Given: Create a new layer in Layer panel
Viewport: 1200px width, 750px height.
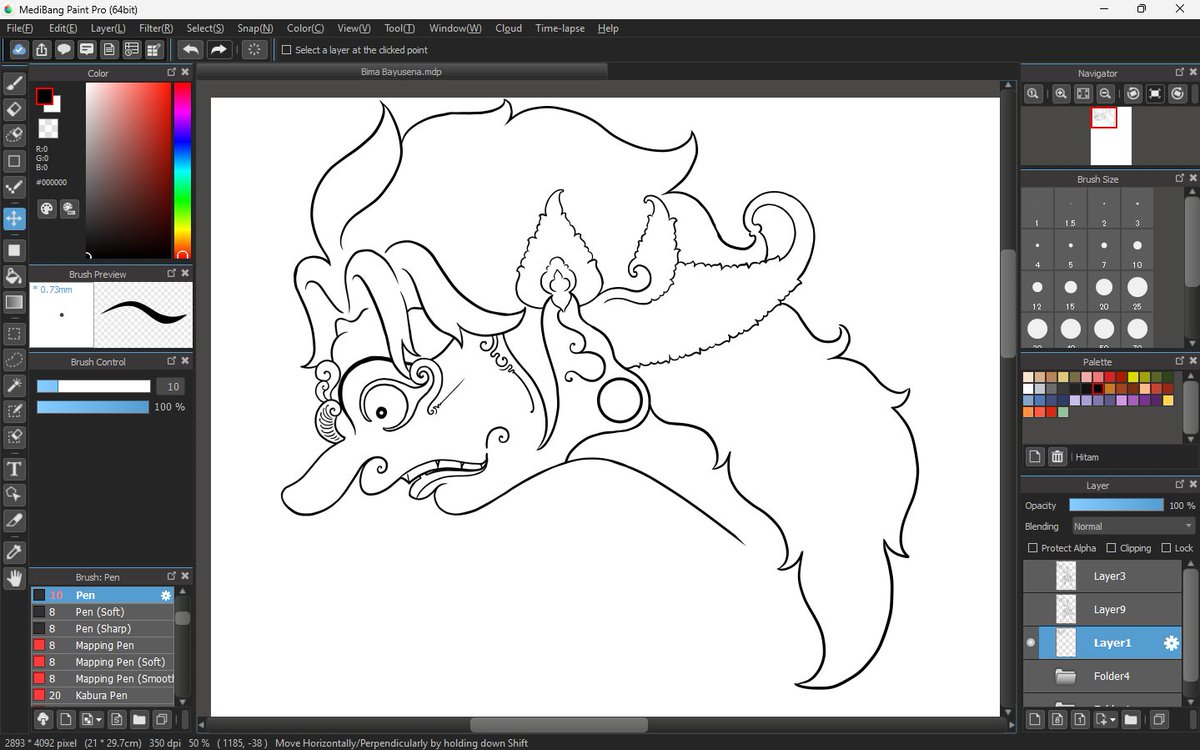Looking at the screenshot, I should click(1035, 719).
